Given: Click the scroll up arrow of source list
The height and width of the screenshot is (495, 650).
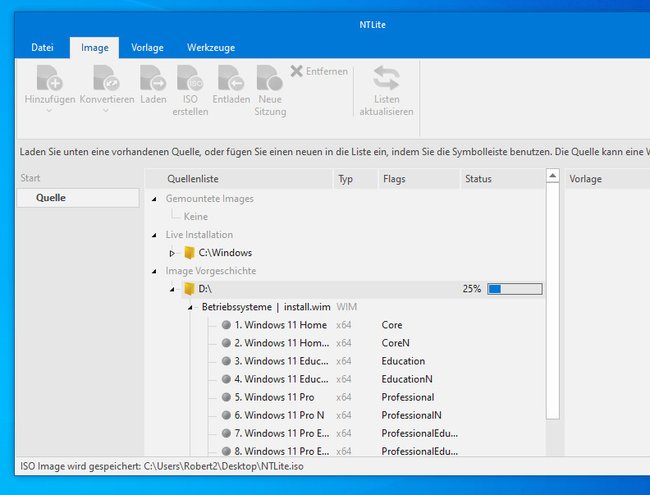Looking at the screenshot, I should point(553,176).
